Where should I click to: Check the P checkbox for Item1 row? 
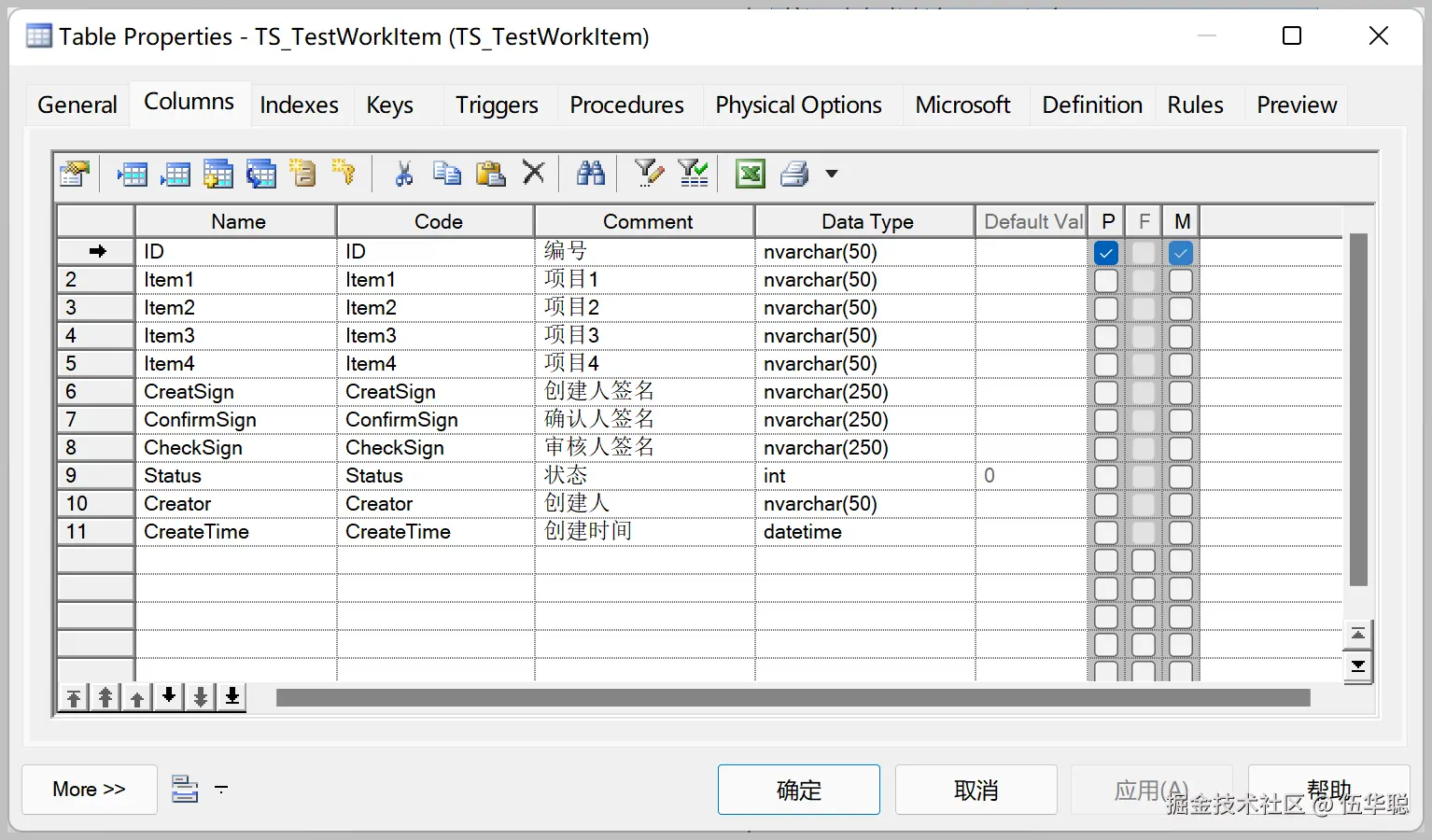(1106, 281)
